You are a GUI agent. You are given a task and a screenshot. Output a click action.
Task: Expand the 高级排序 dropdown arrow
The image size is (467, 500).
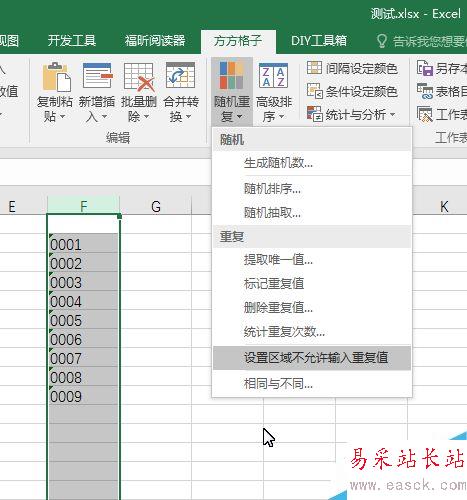tap(281, 117)
